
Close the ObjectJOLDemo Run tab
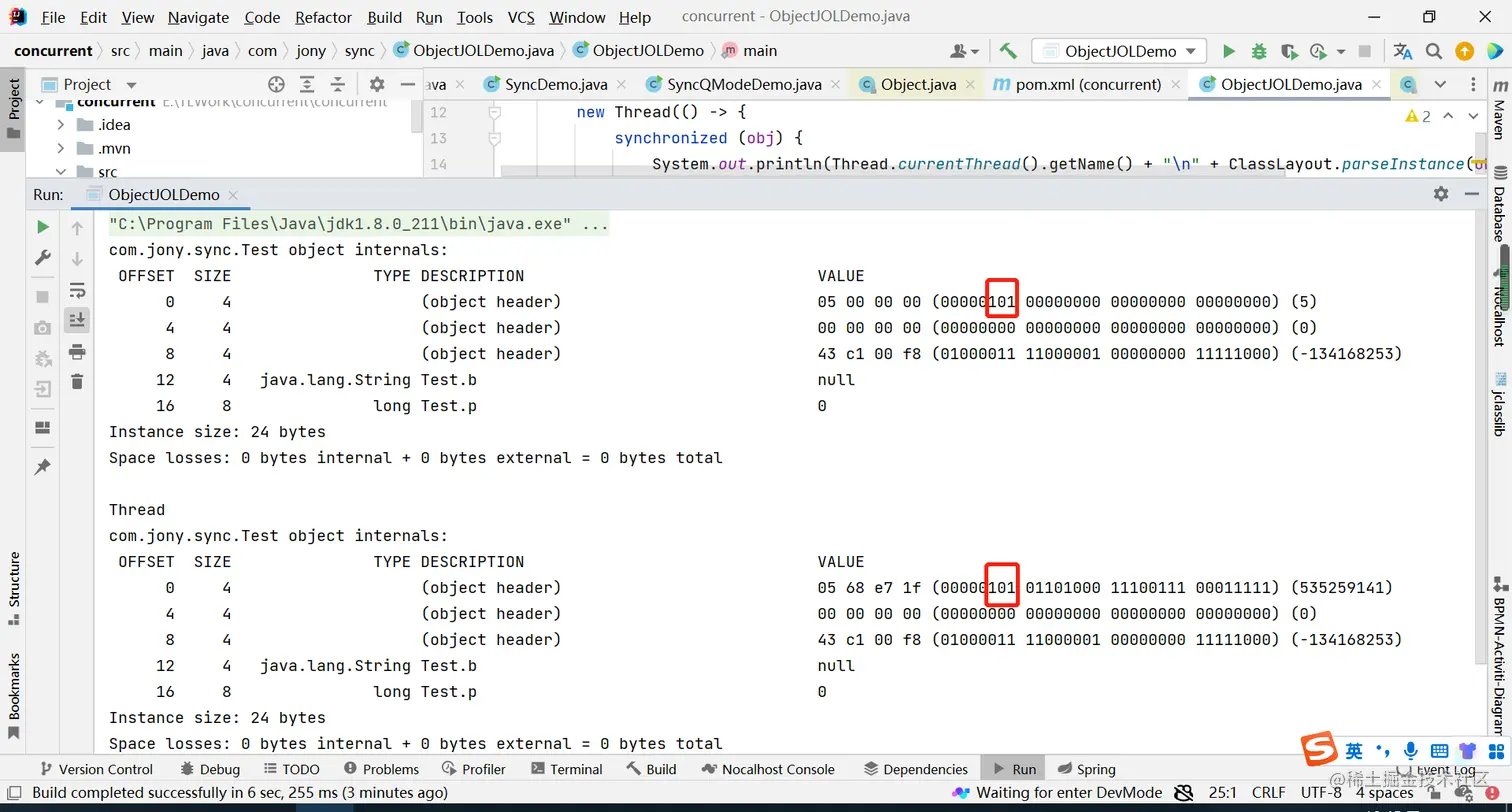click(232, 195)
